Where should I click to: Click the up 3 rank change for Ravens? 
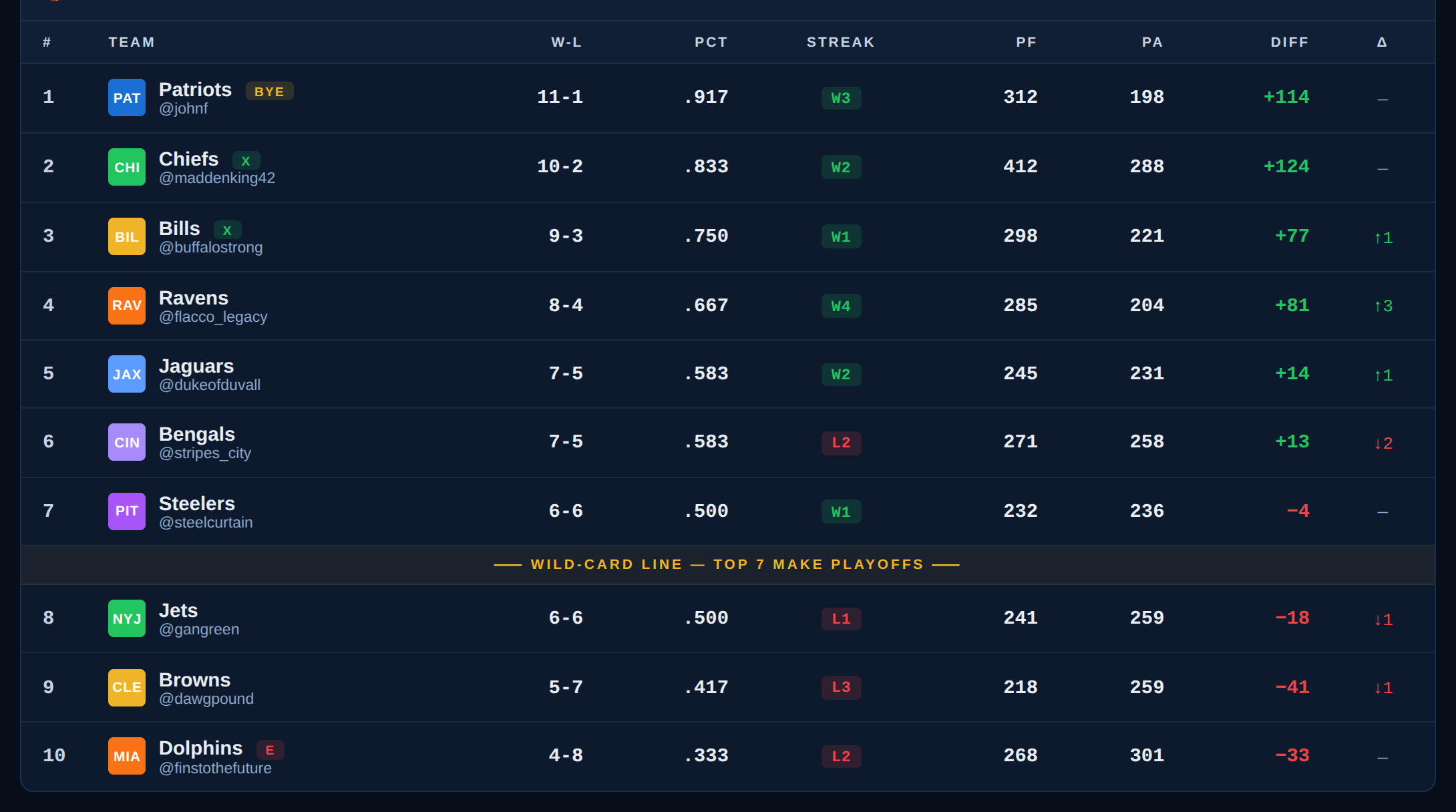[x=1383, y=306]
